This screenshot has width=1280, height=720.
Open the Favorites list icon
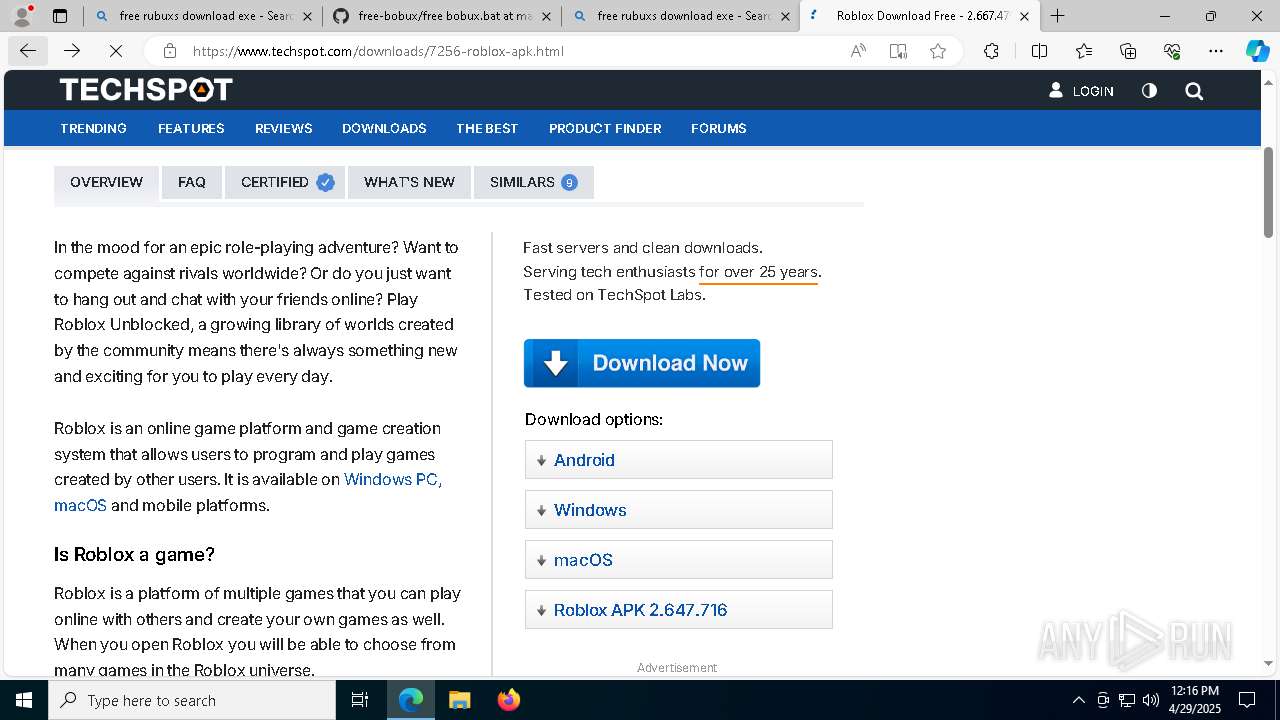tap(1084, 51)
